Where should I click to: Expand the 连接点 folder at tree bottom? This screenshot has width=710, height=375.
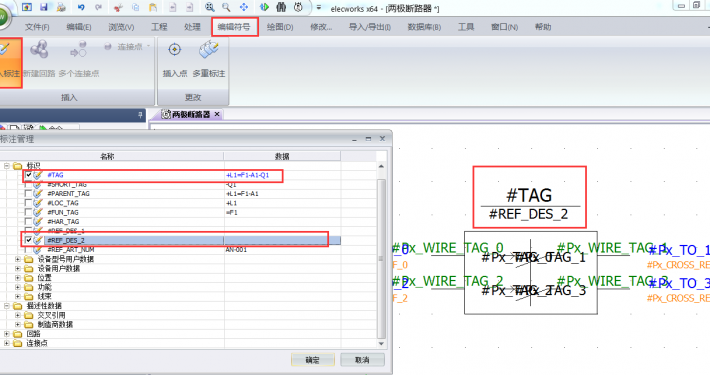click(6, 343)
